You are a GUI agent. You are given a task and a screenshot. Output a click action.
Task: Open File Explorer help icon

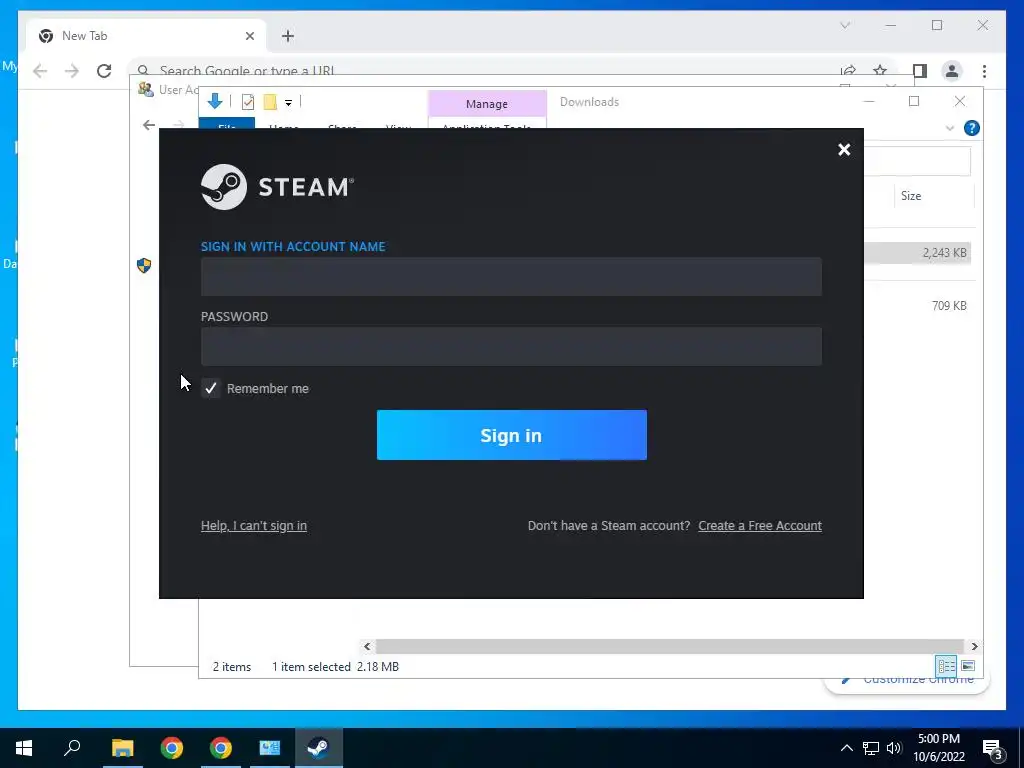pyautogui.click(x=971, y=128)
